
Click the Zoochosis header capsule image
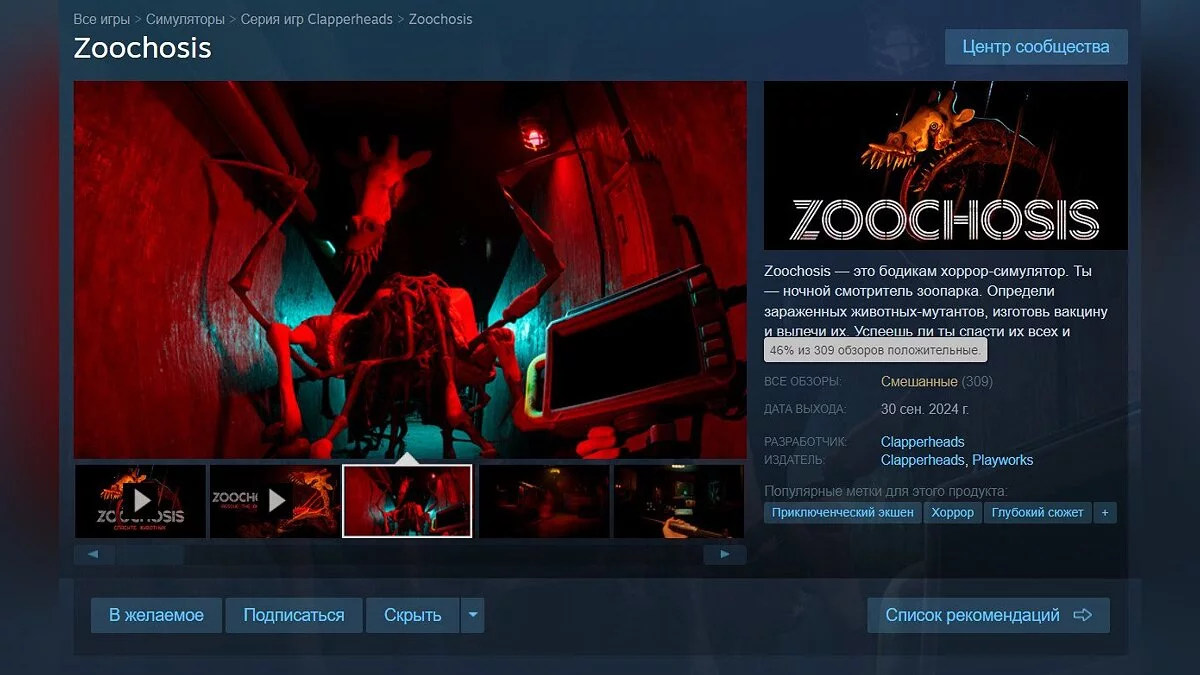946,165
